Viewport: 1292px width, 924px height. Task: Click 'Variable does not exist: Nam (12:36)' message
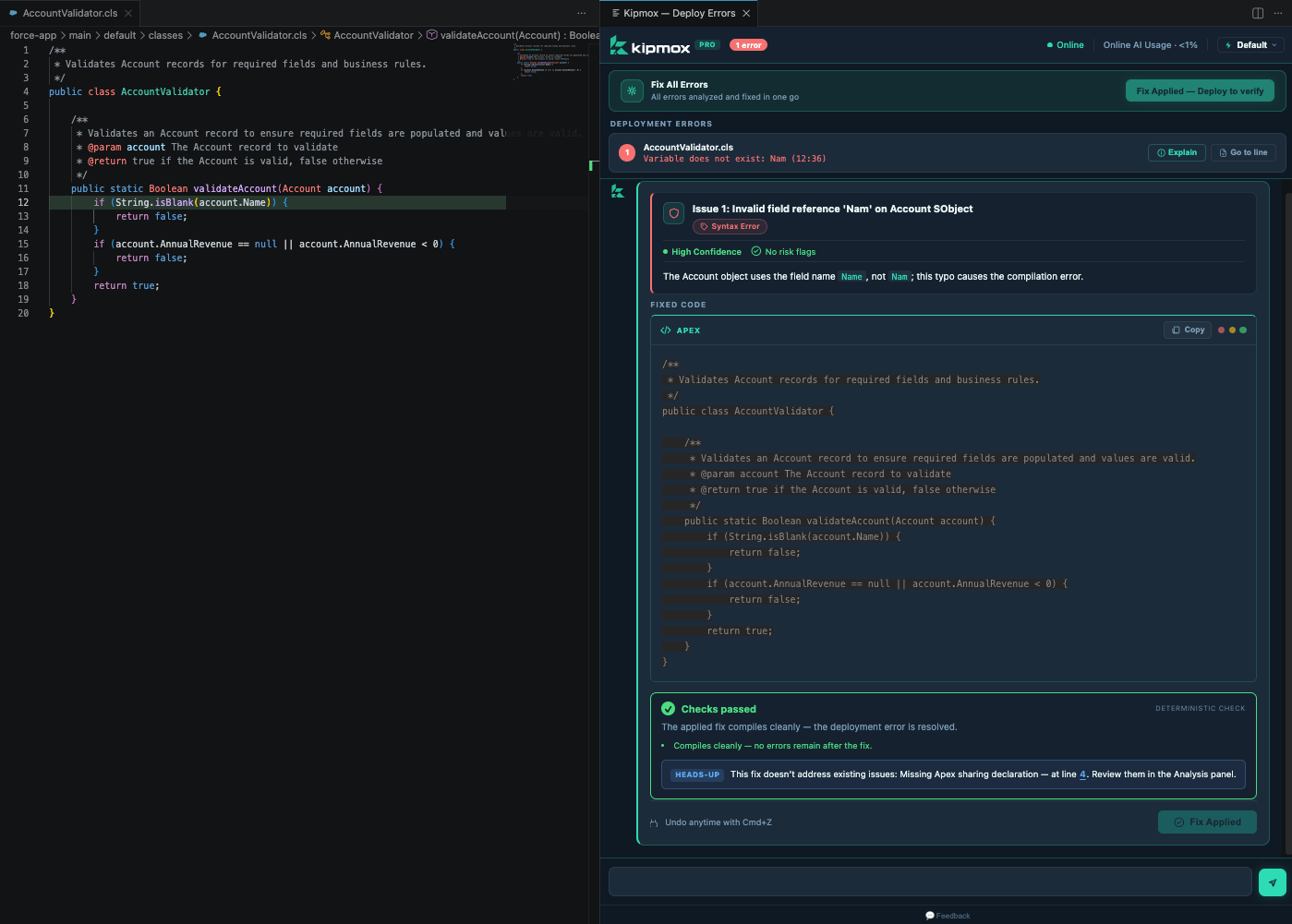[734, 159]
